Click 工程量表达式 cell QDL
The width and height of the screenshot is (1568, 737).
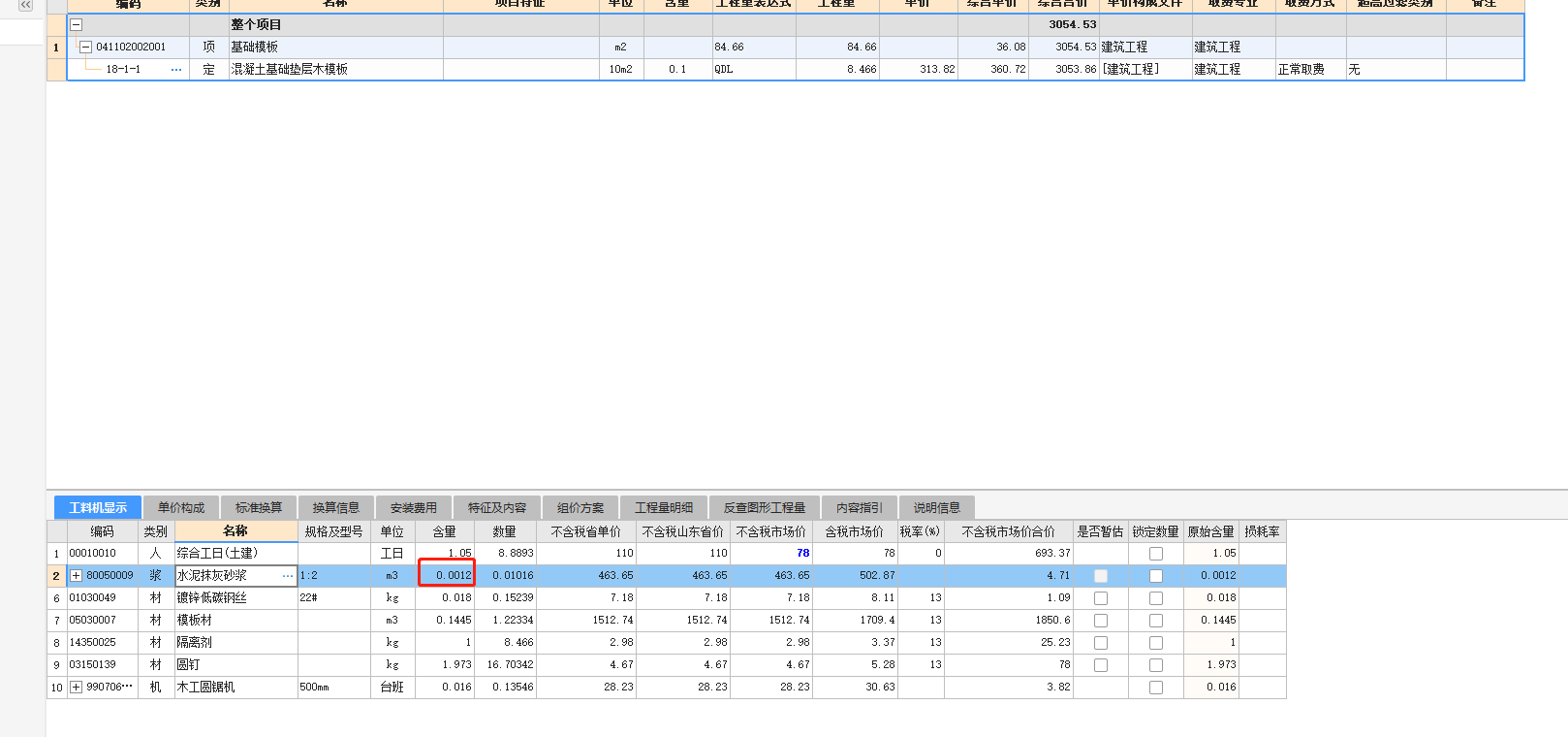click(x=754, y=70)
